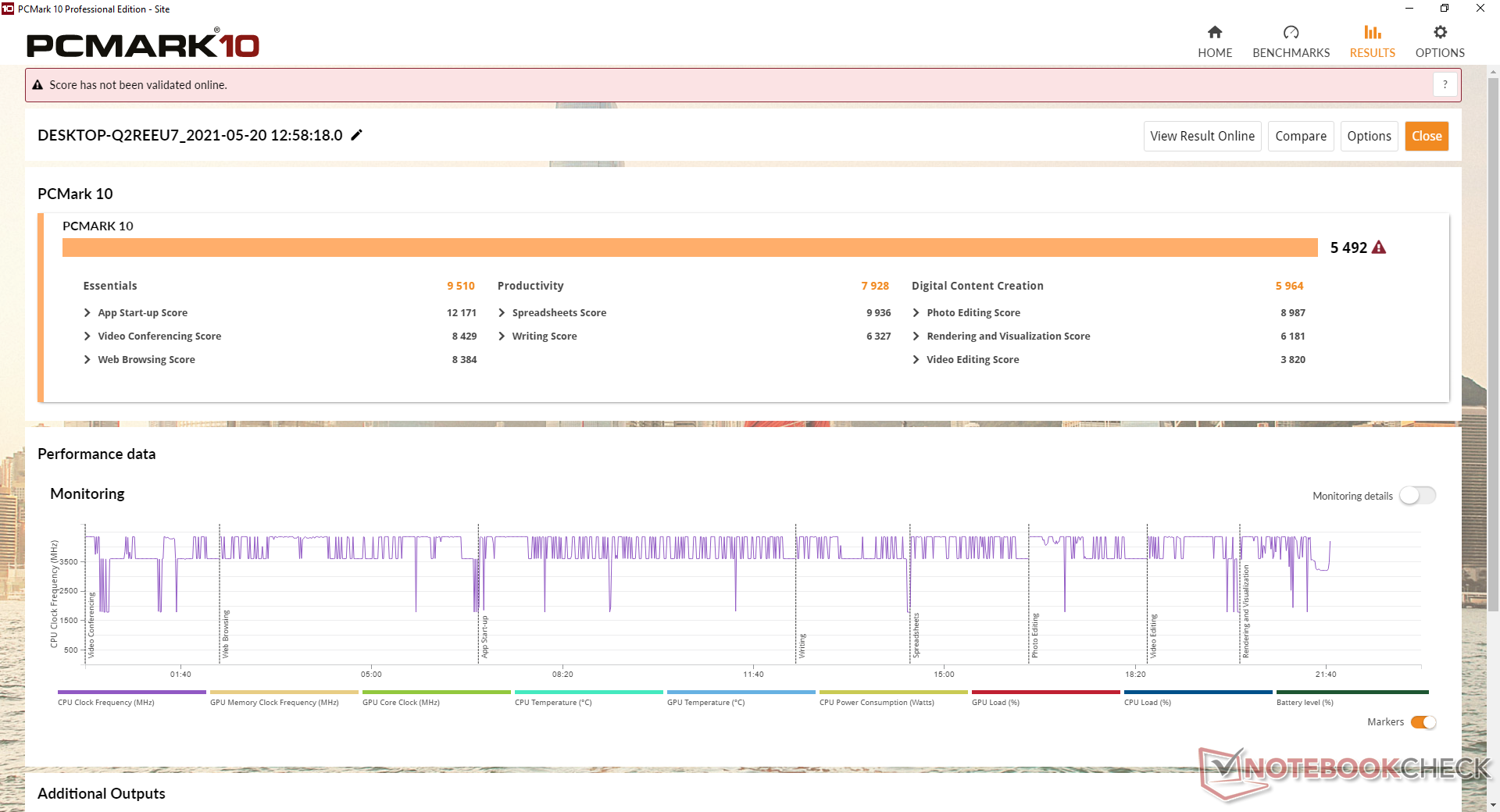The height and width of the screenshot is (812, 1500).
Task: Select GPU Core Clock green legend swatch
Action: coord(437,692)
